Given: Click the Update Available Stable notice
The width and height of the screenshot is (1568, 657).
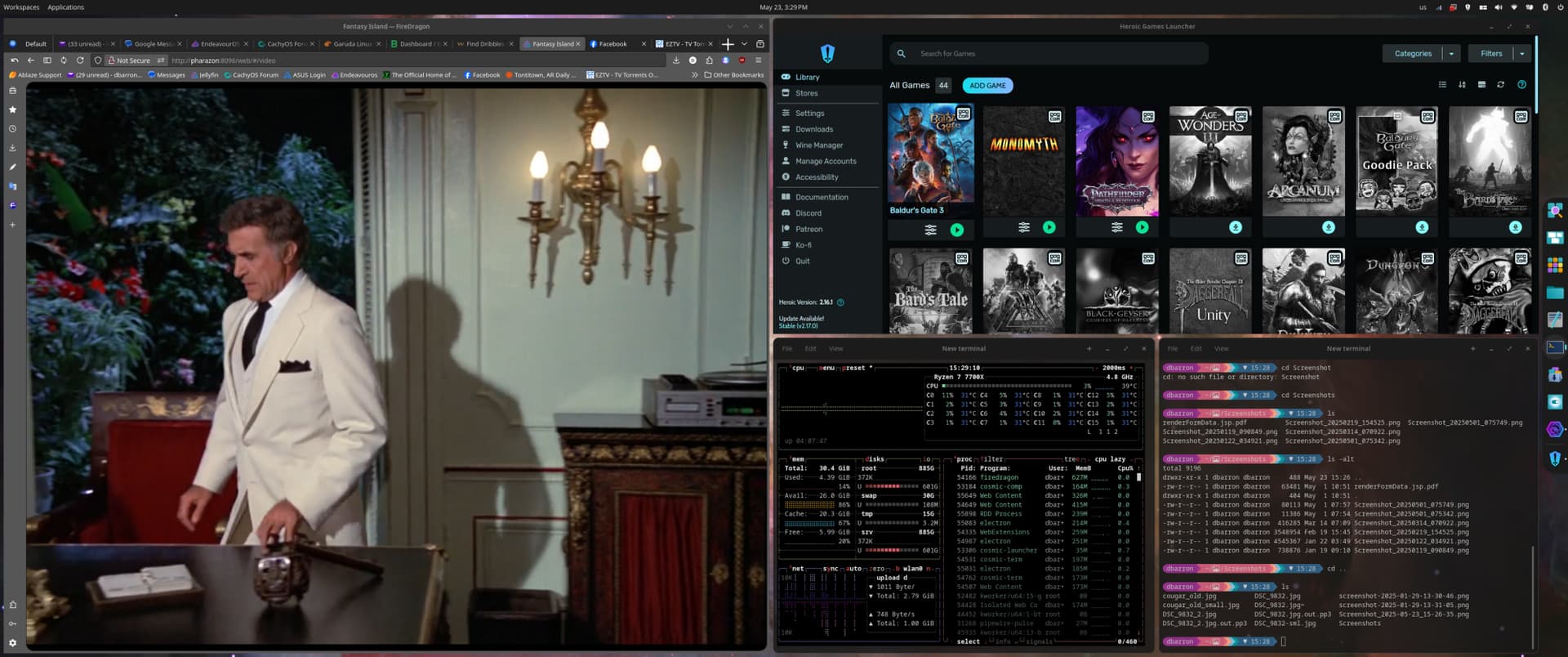Looking at the screenshot, I should (801, 322).
